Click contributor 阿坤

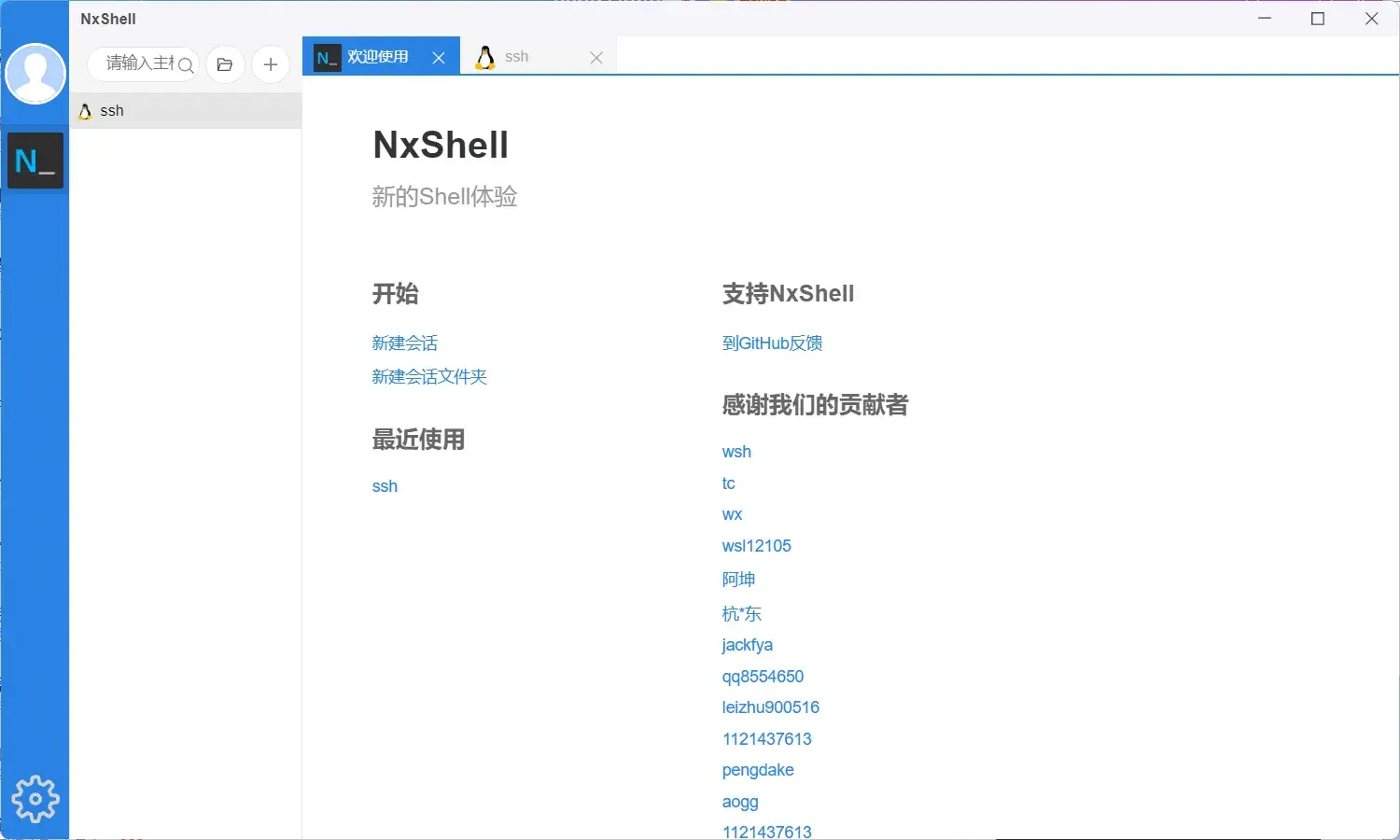(738, 580)
